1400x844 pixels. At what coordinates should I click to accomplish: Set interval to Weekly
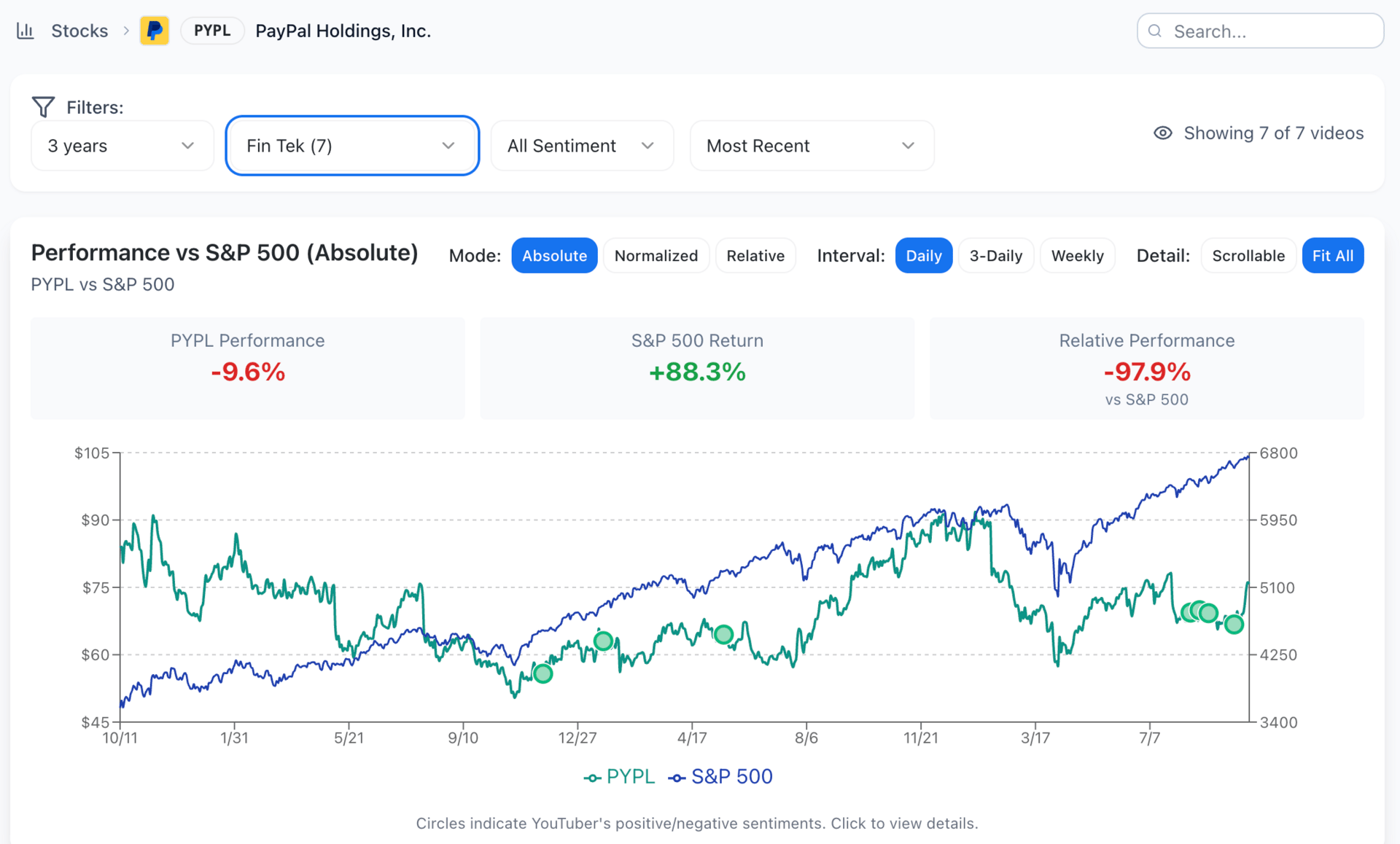click(x=1077, y=256)
